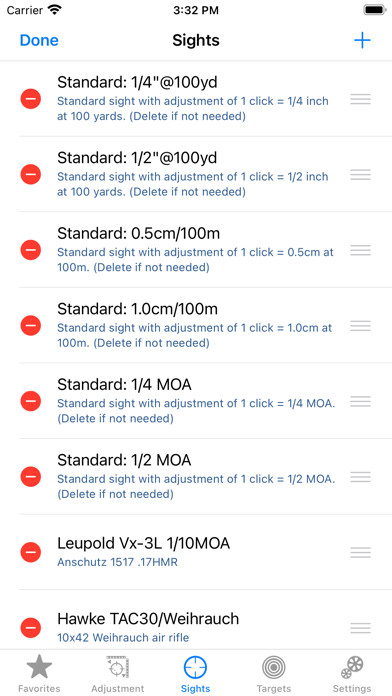392x696 pixels.
Task: Tap reorder handle on Leupold Vx-3L row
Action: coord(360,553)
